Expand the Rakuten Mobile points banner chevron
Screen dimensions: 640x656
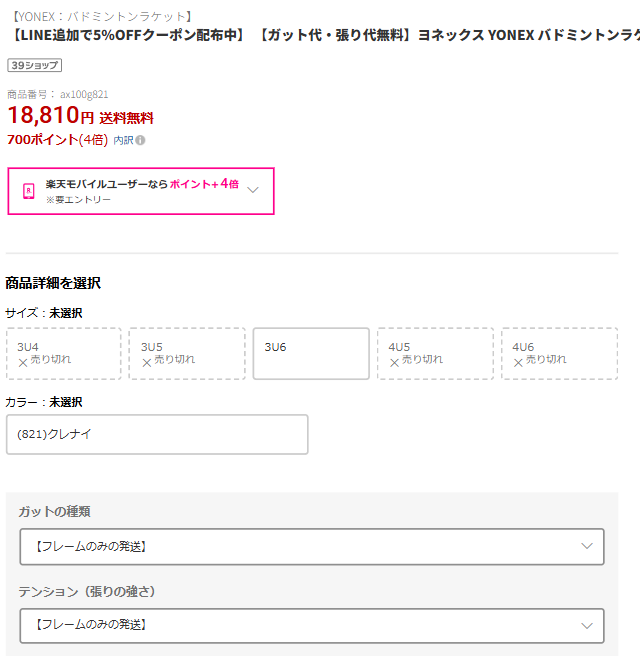pyautogui.click(x=253, y=190)
